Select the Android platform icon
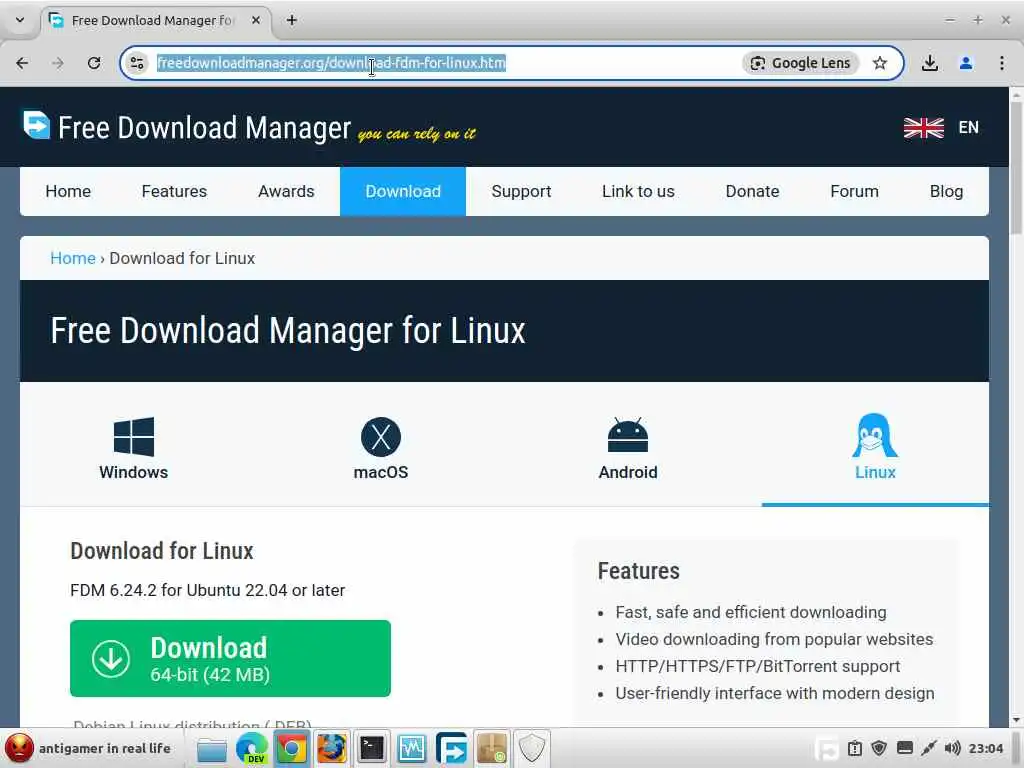 (x=628, y=436)
